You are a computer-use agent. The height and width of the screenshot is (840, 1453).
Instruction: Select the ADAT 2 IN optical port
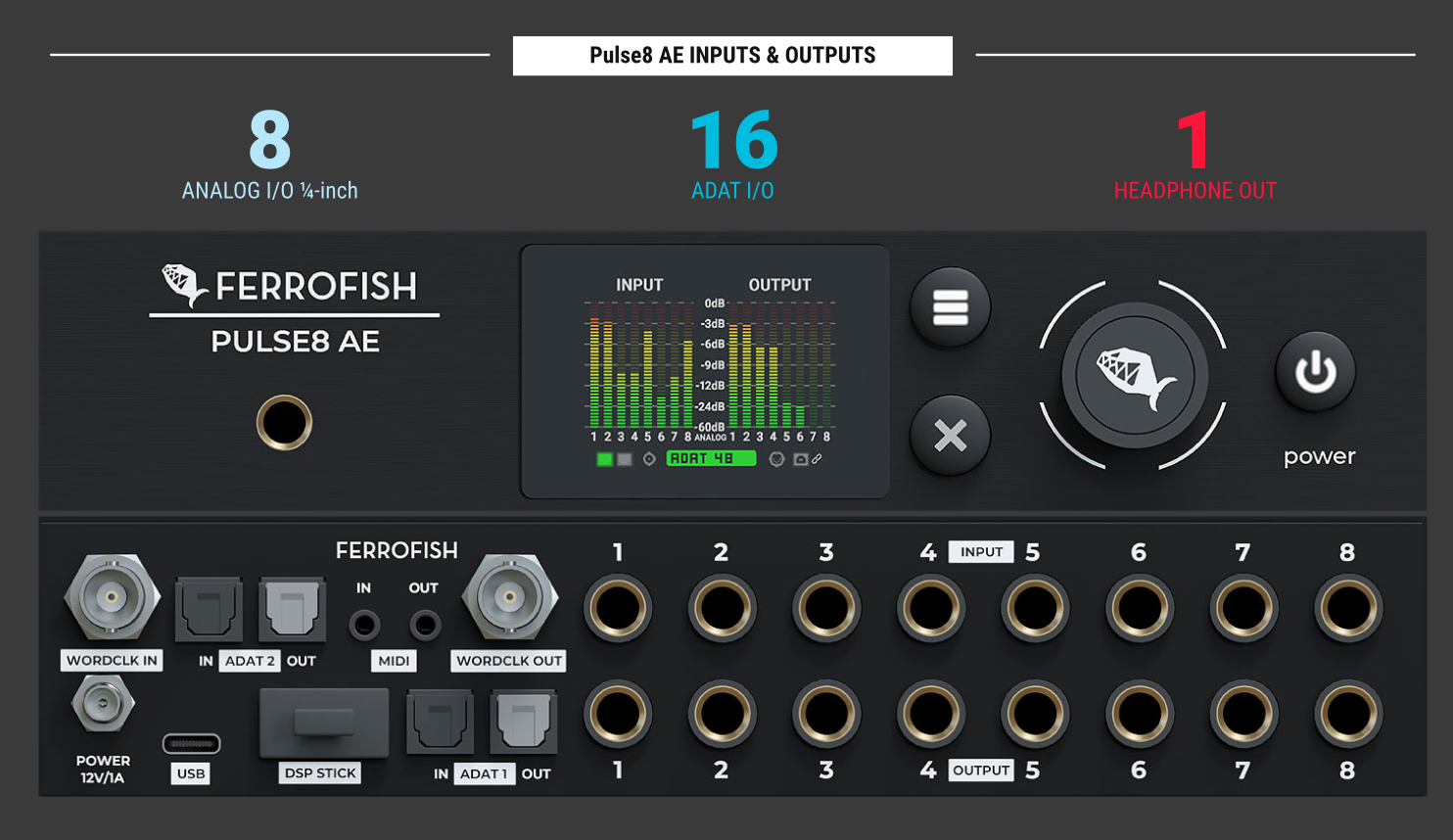[209, 609]
